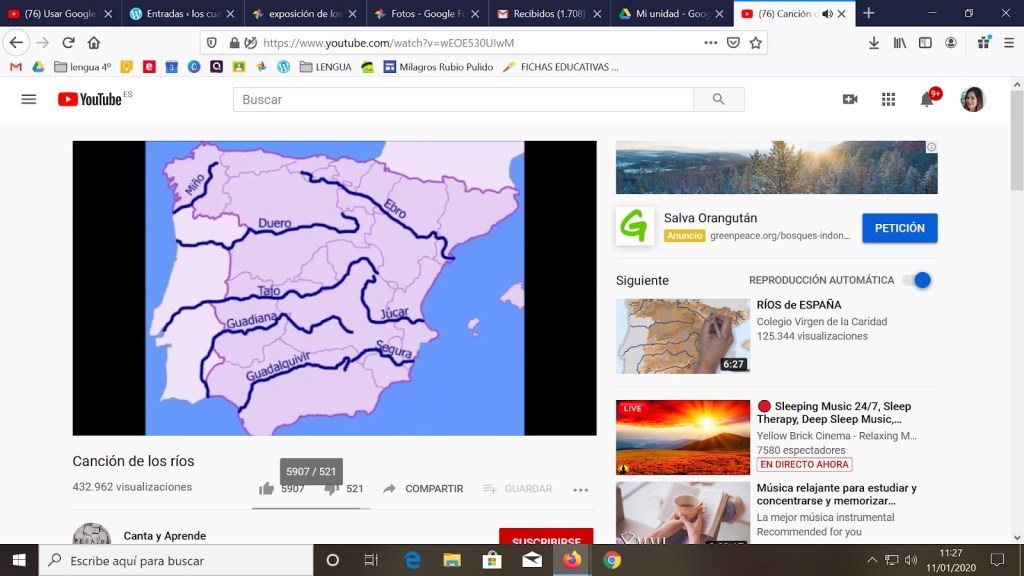Open Google Chrome from the Windows taskbar
This screenshot has height=576, width=1024.
(x=612, y=560)
